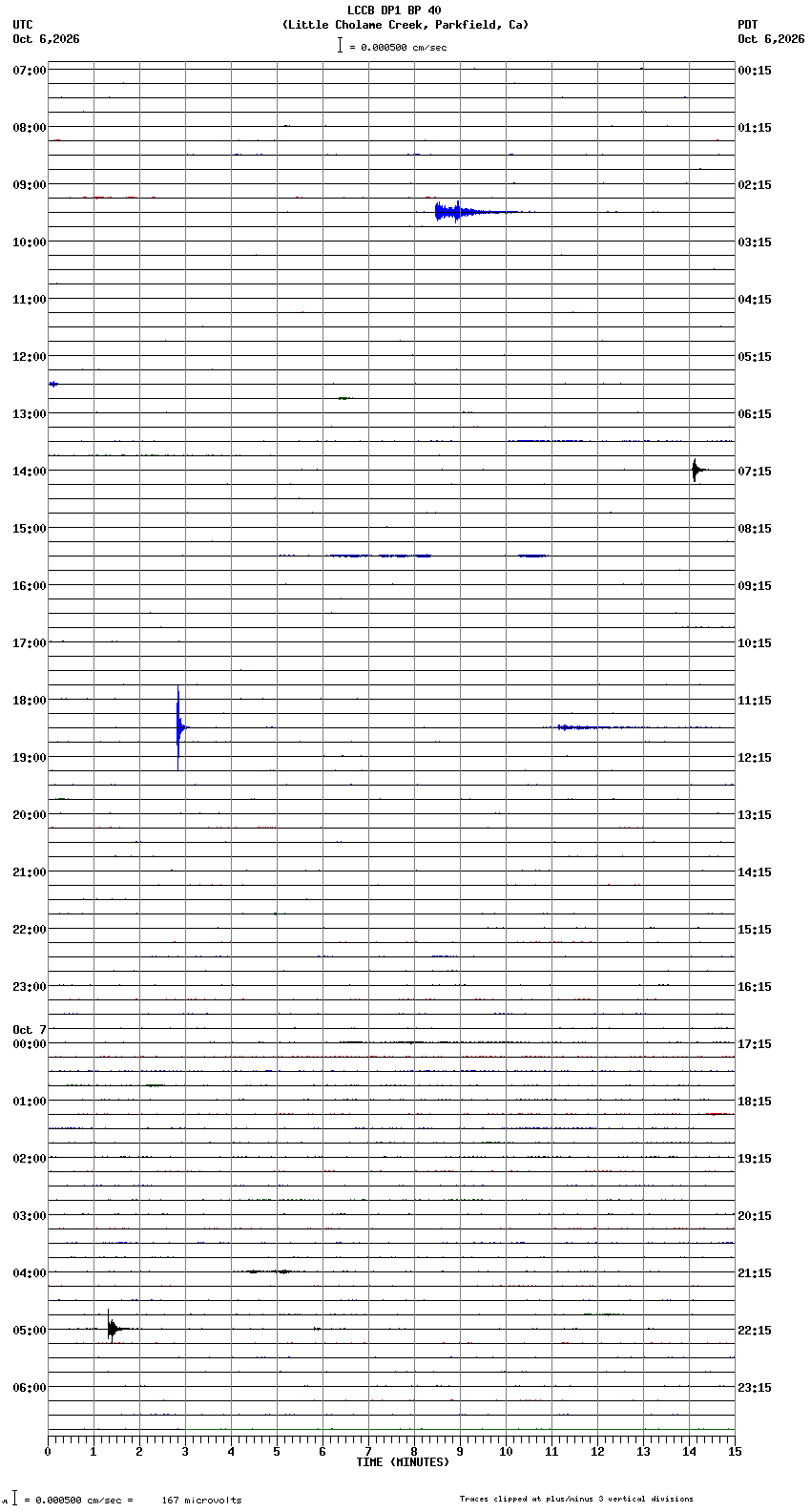Select the 07:00 UTC row label
The image size is (811, 1512).
click(30, 71)
